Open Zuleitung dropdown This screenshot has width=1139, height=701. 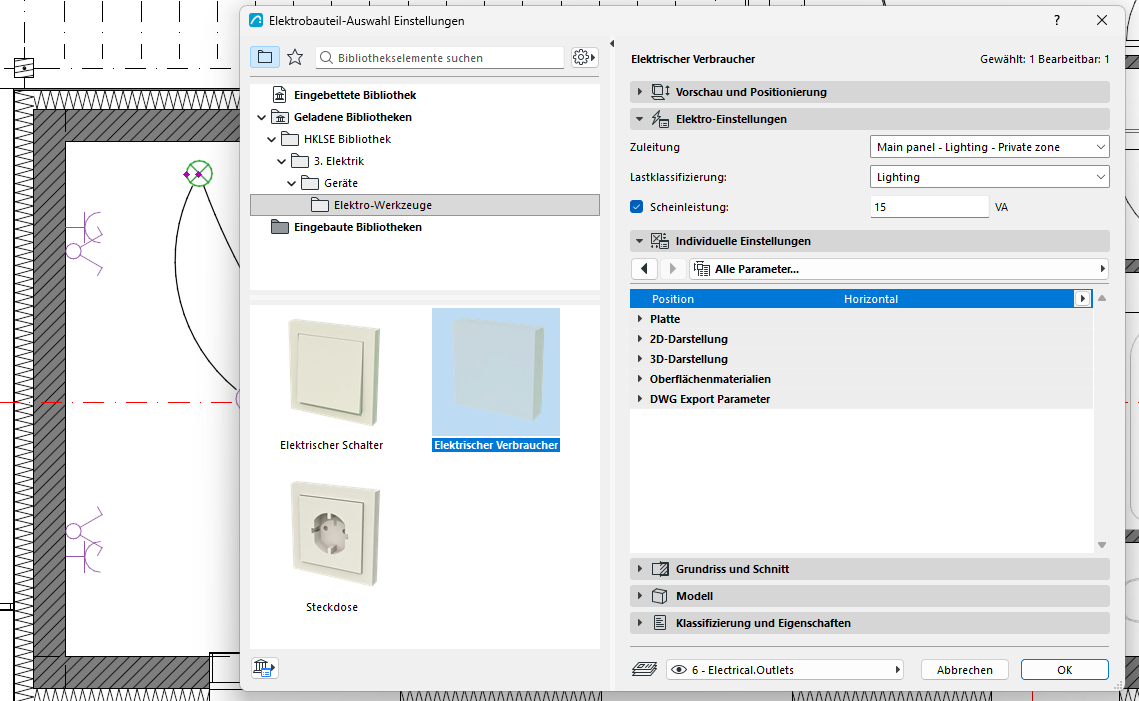(989, 147)
